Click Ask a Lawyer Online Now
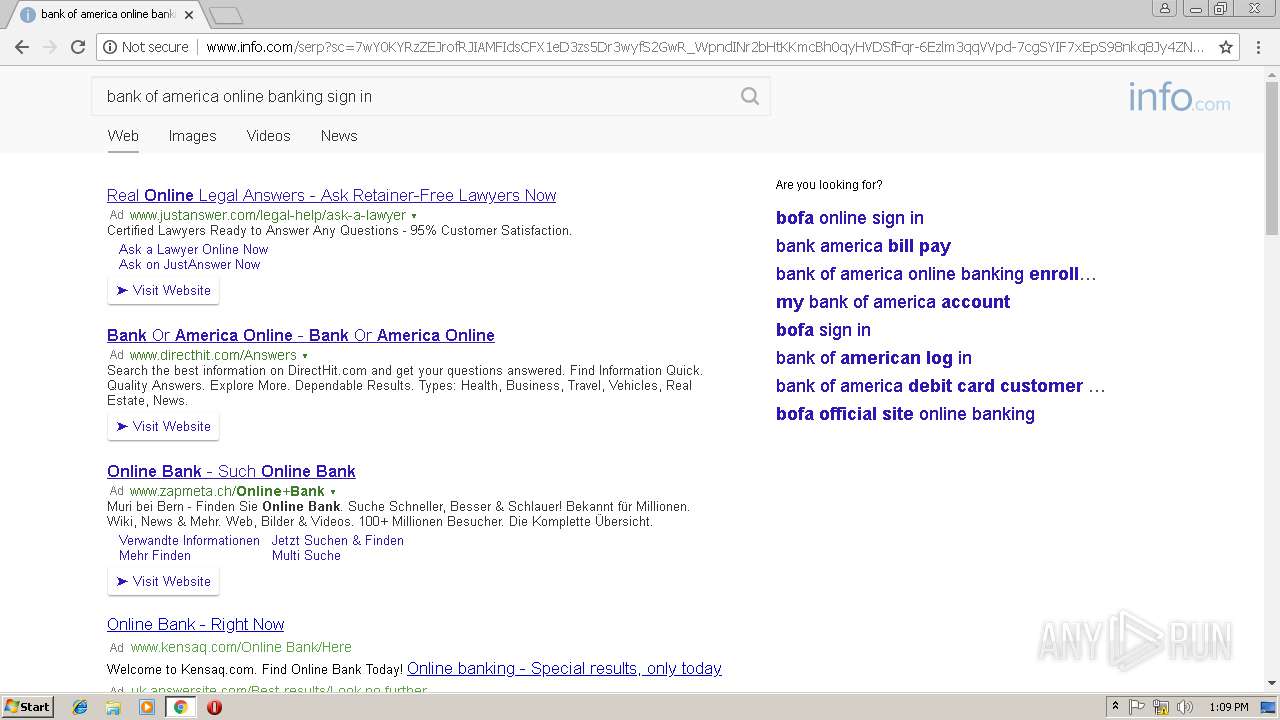The width and height of the screenshot is (1280, 720). [x=193, y=249]
